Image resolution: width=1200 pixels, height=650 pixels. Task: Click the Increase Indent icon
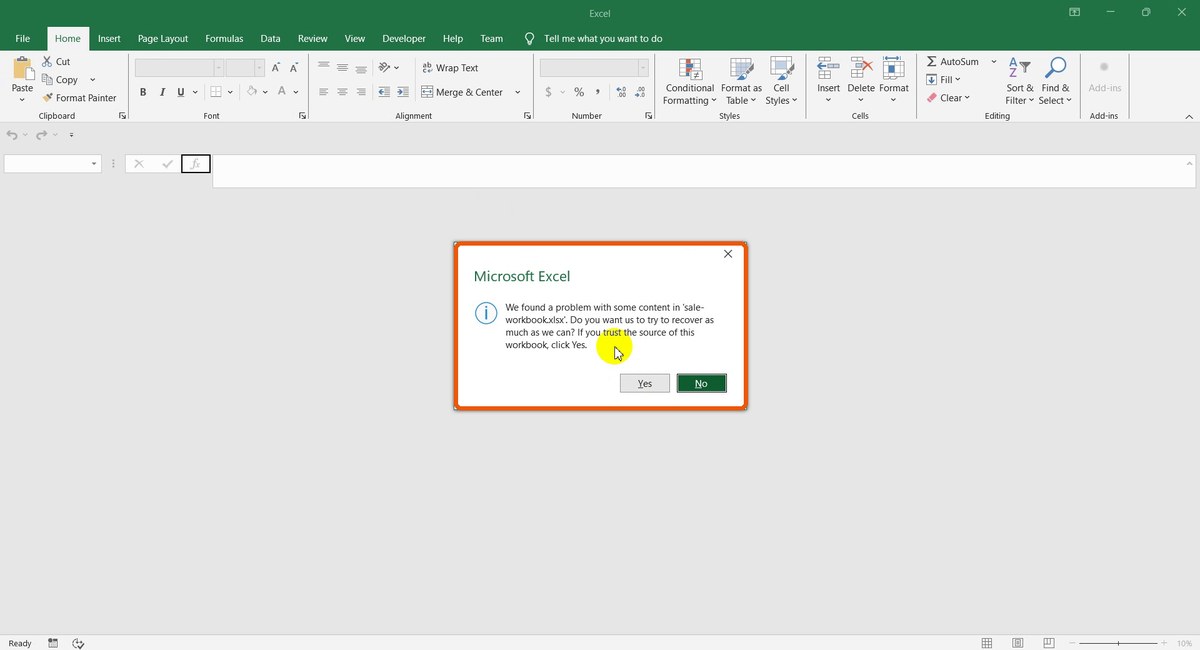point(402,92)
